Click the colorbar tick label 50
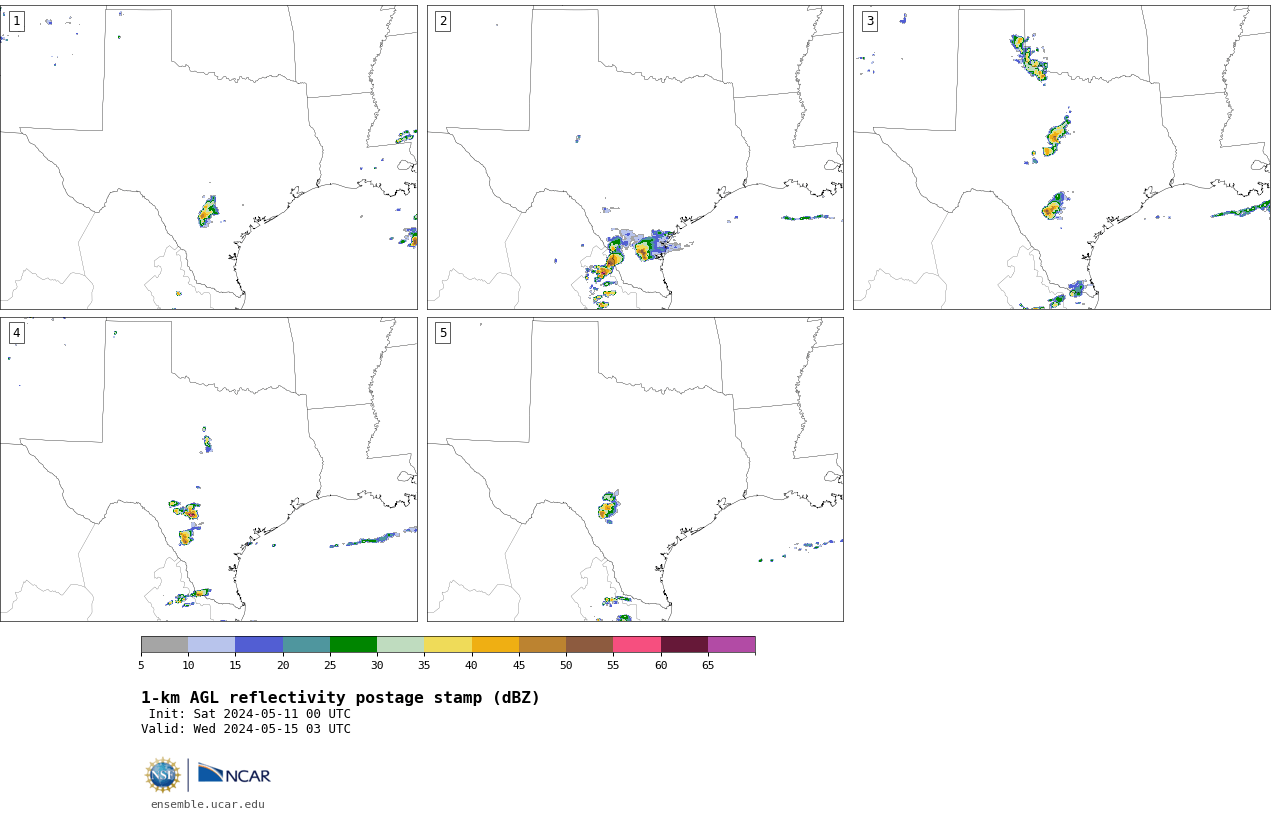1280x815 pixels. tap(566, 665)
